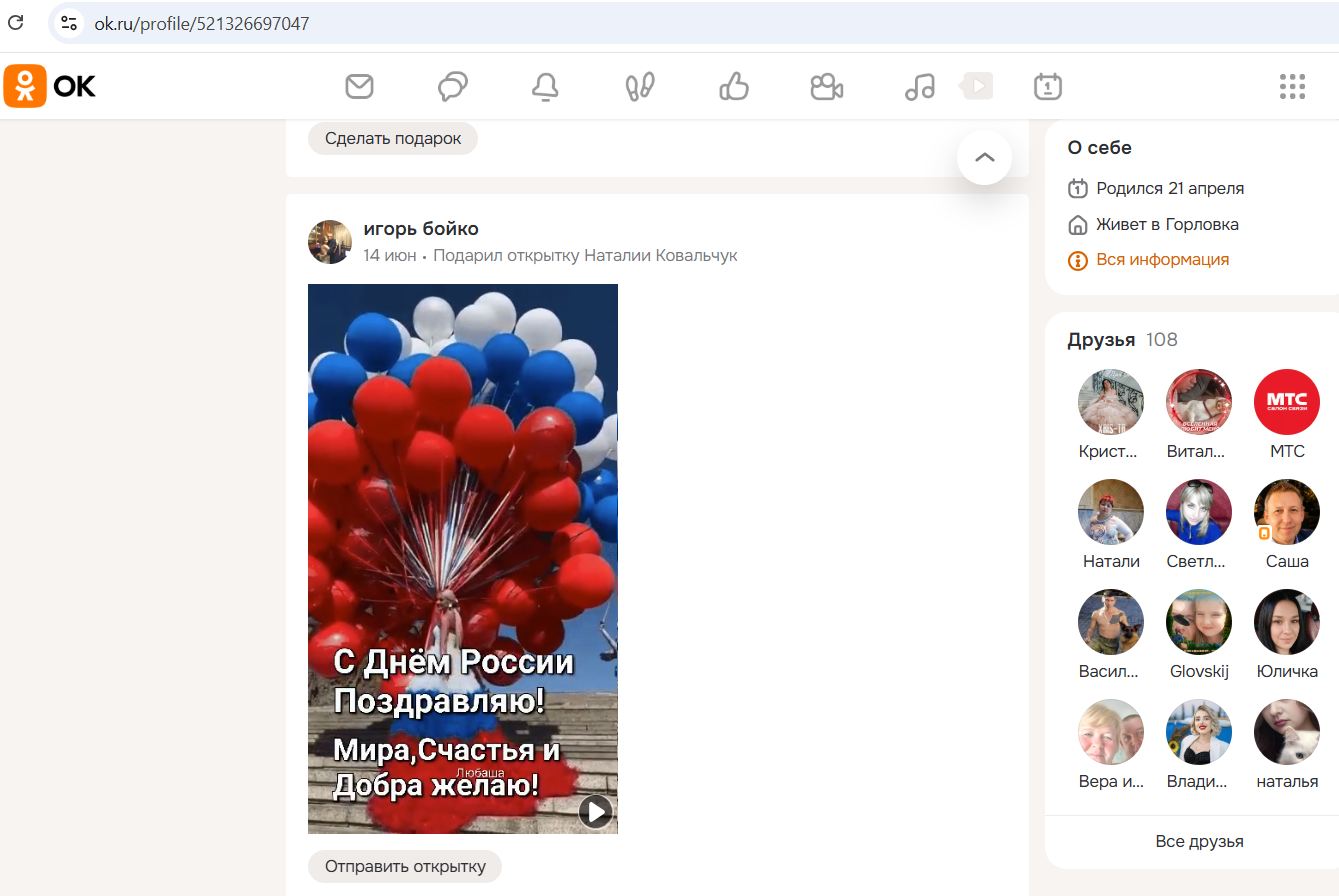
Task: Open site settings icon in address bar
Action: point(68,23)
